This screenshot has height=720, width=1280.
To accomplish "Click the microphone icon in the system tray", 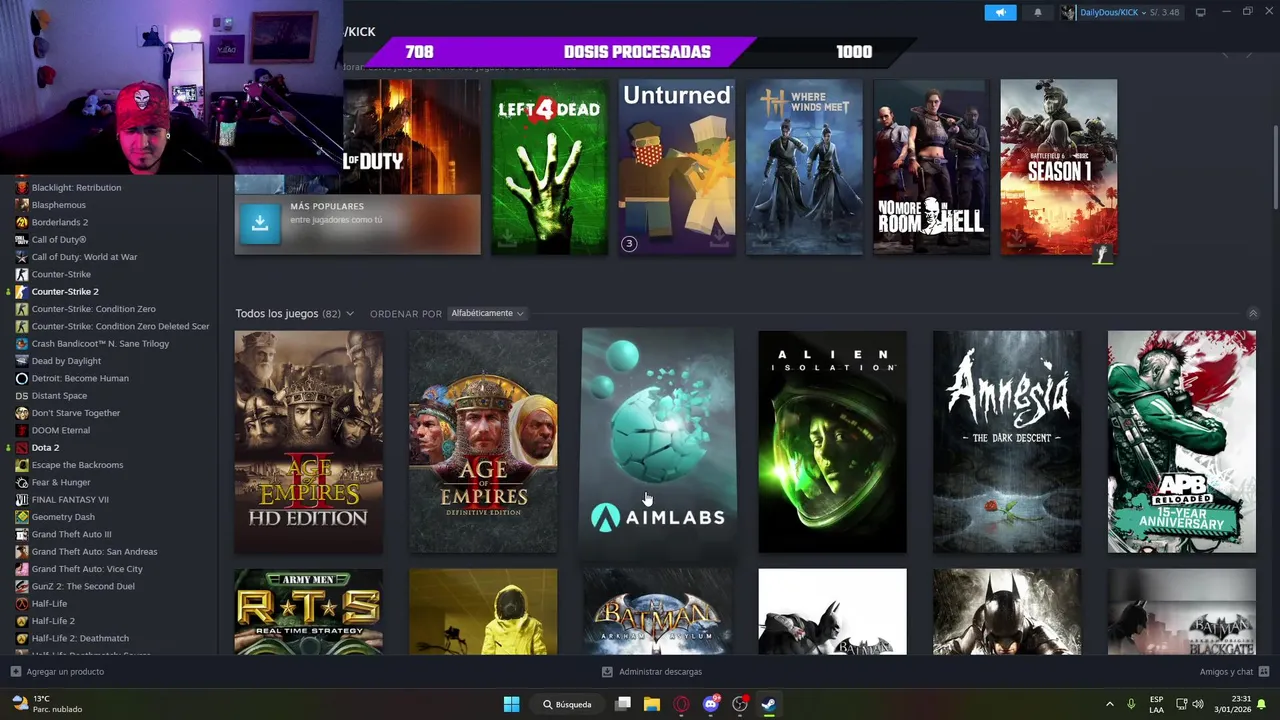I will coord(1131,704).
